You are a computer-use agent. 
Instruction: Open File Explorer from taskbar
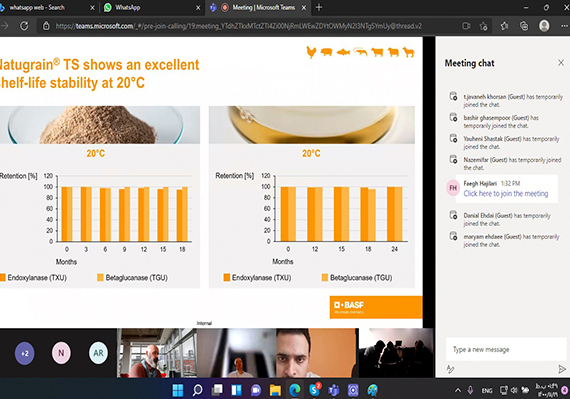pos(275,390)
